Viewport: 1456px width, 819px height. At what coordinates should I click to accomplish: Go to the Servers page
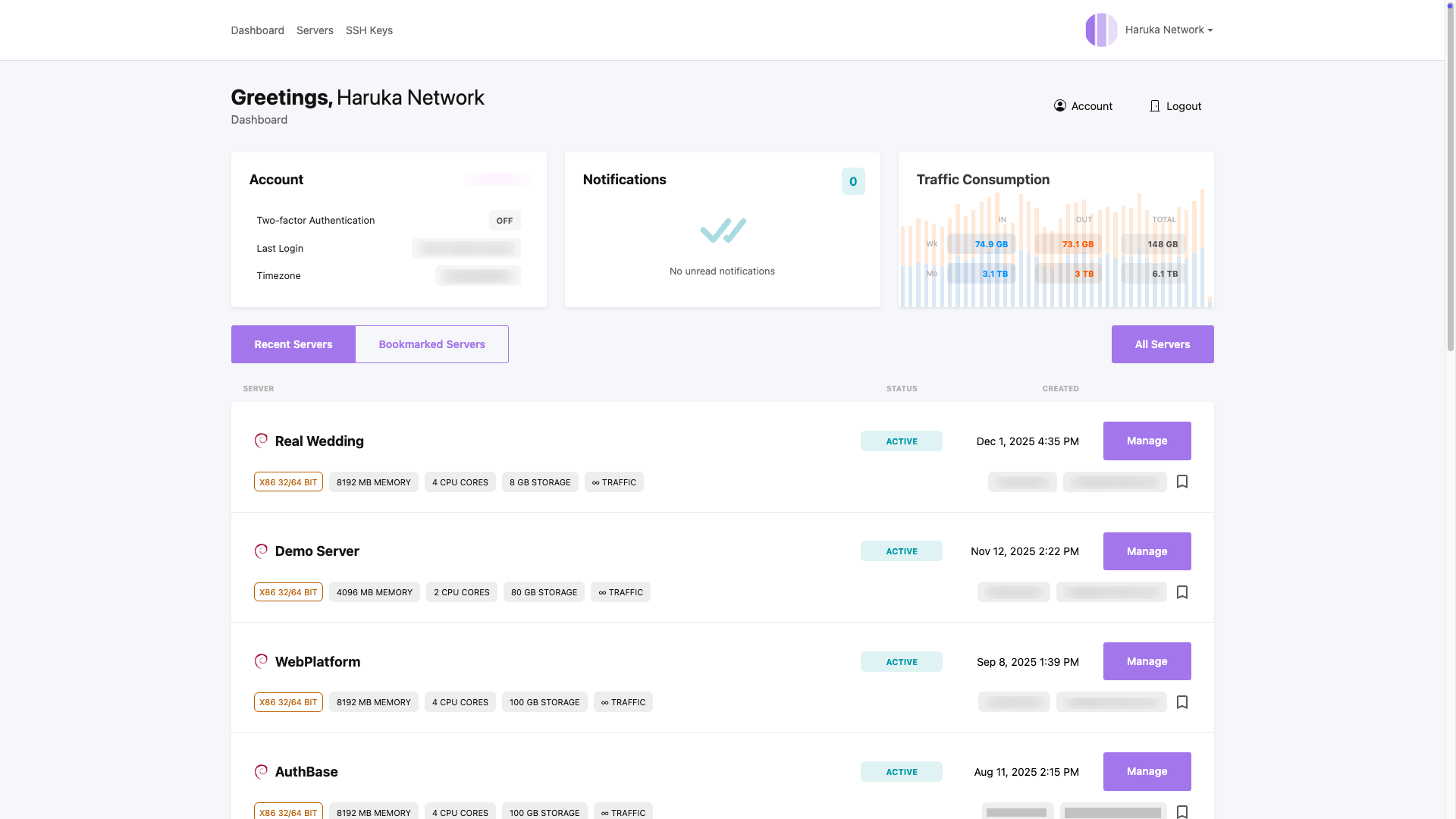point(315,30)
